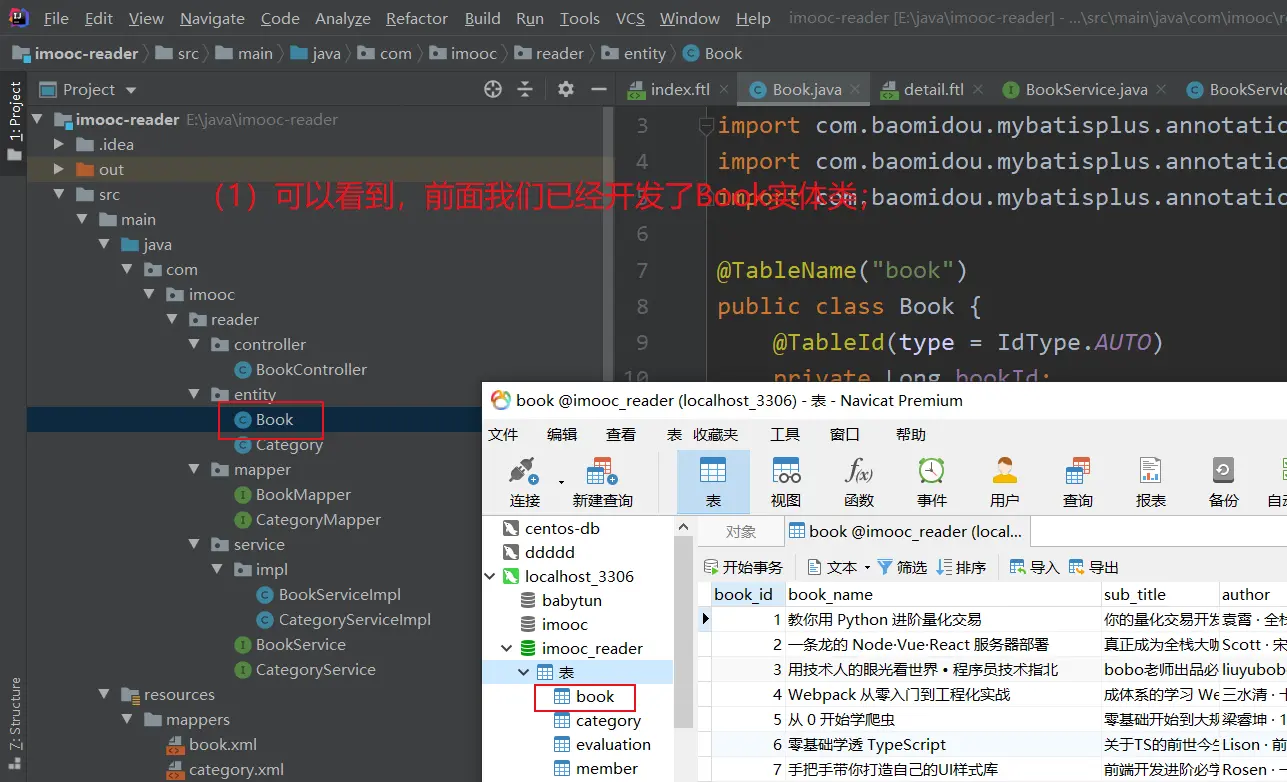Hide the Project panel with minimize icon
The width and height of the screenshot is (1287, 782).
click(598, 89)
